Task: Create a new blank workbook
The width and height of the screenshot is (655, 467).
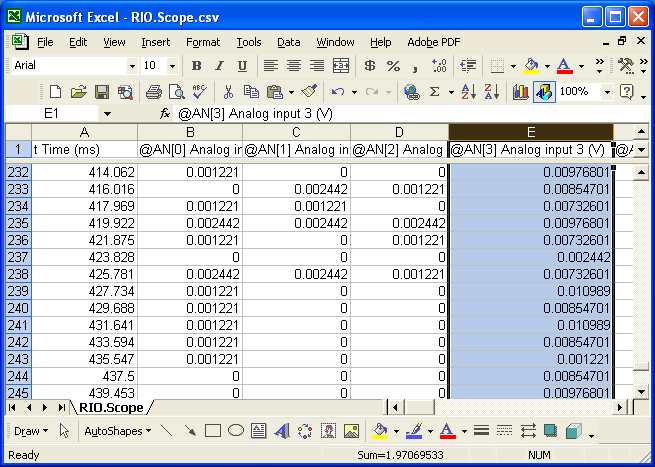Action: pos(55,92)
